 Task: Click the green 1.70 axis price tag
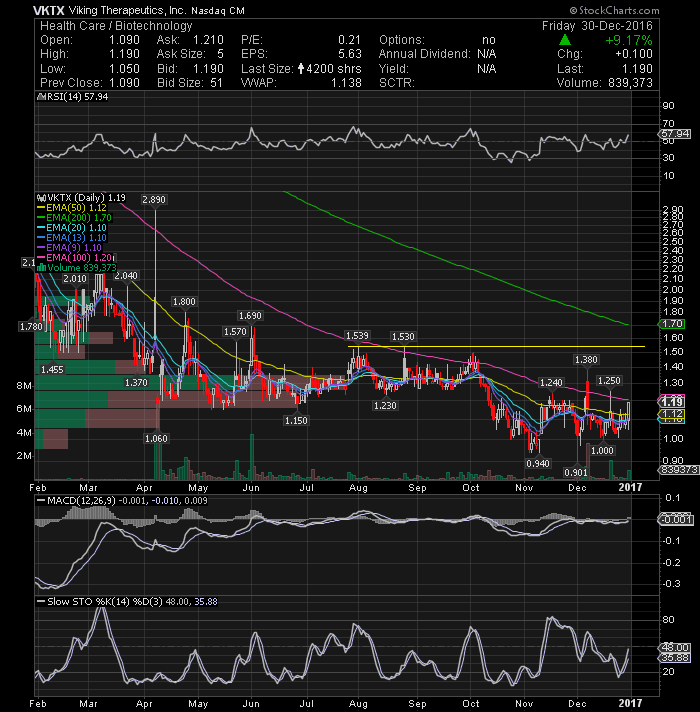coord(672,324)
